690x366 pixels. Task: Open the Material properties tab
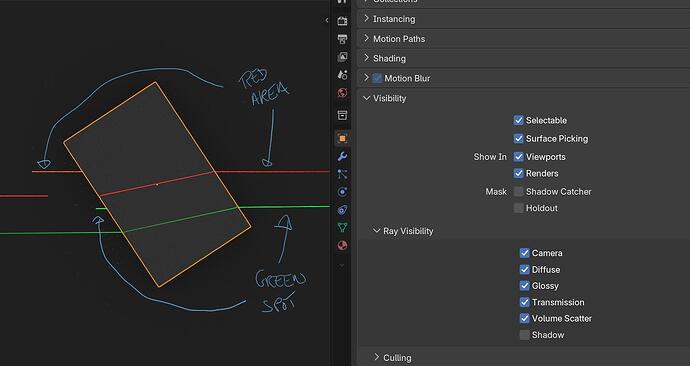click(342, 245)
